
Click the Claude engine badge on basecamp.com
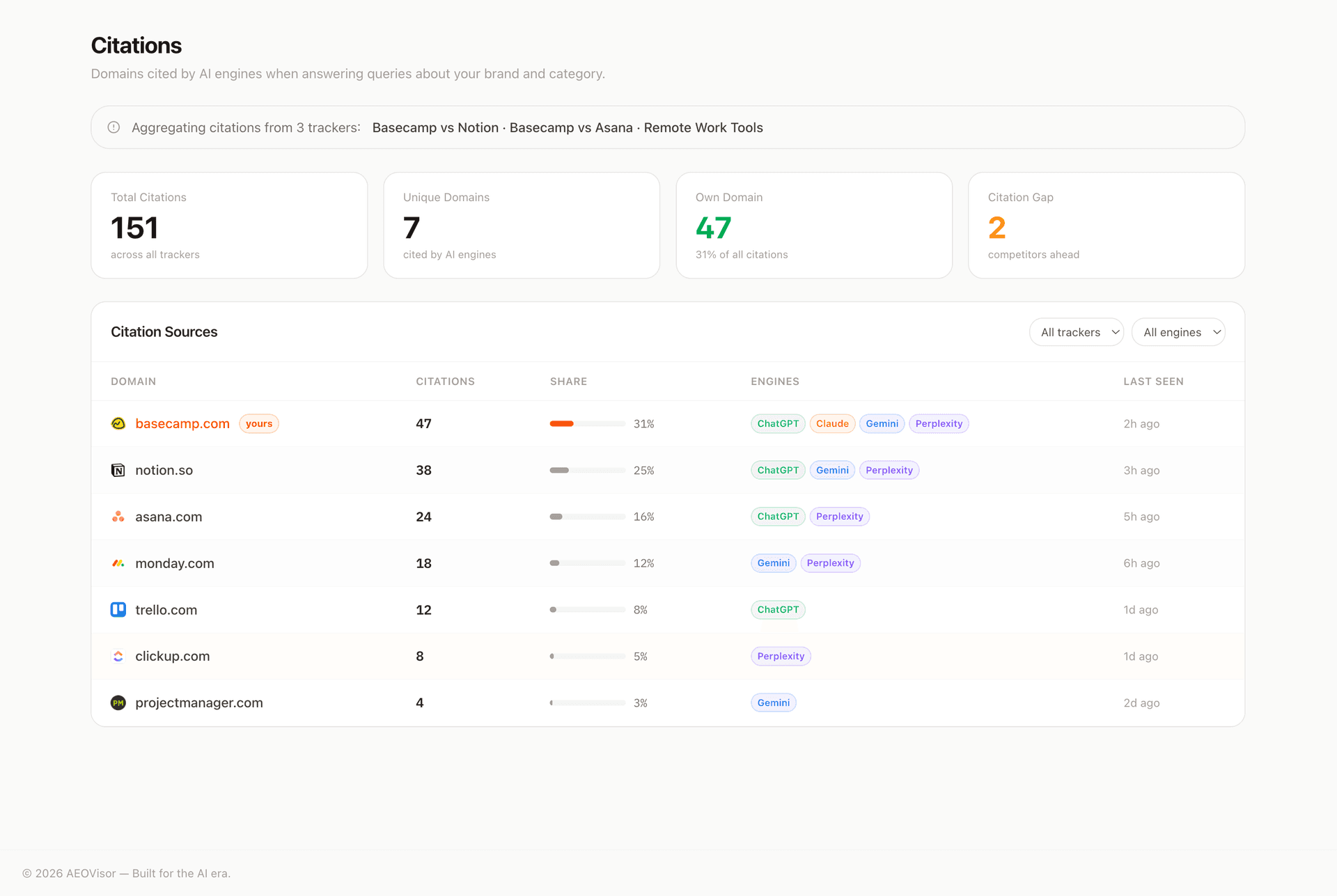(832, 423)
